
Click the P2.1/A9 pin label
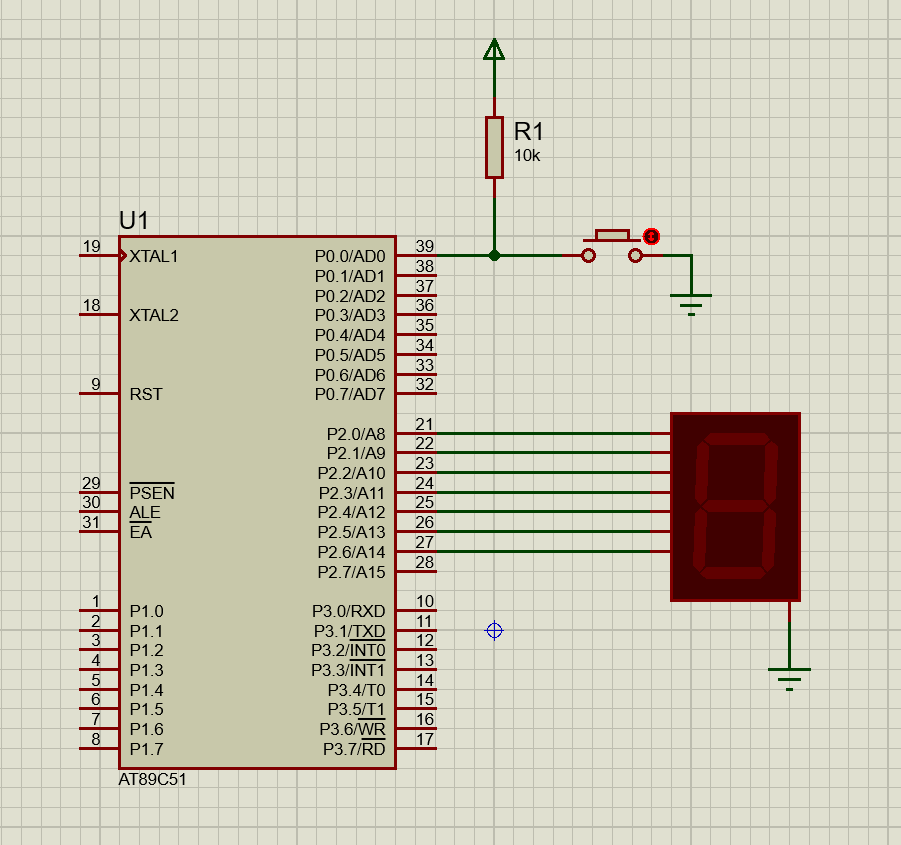[356, 454]
